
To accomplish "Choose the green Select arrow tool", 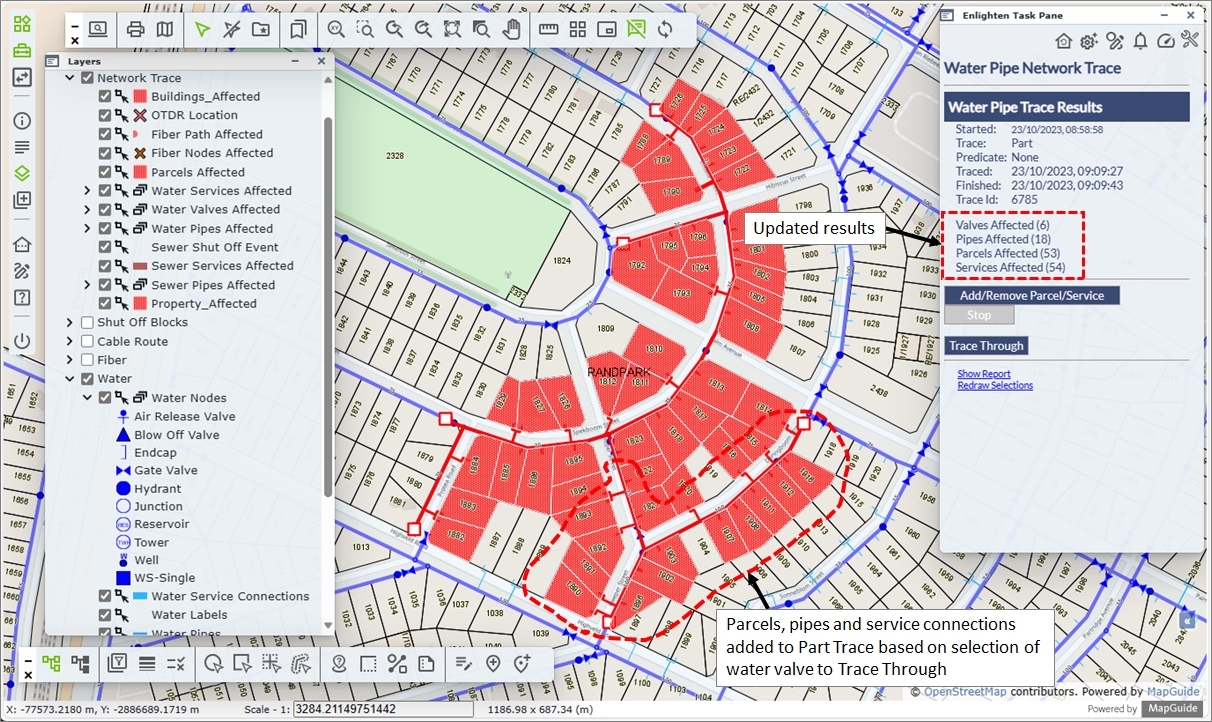I will 203,29.
